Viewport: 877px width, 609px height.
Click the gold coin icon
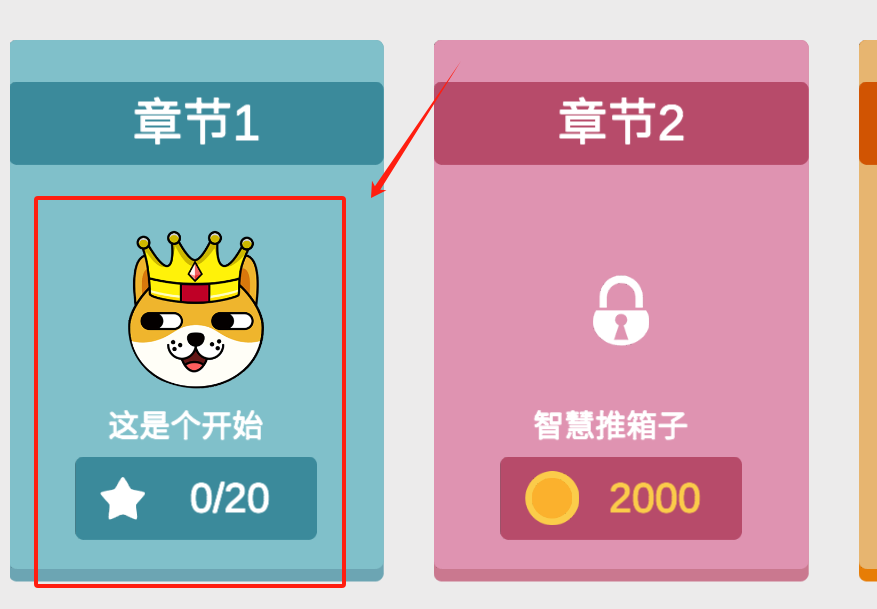pos(552,498)
